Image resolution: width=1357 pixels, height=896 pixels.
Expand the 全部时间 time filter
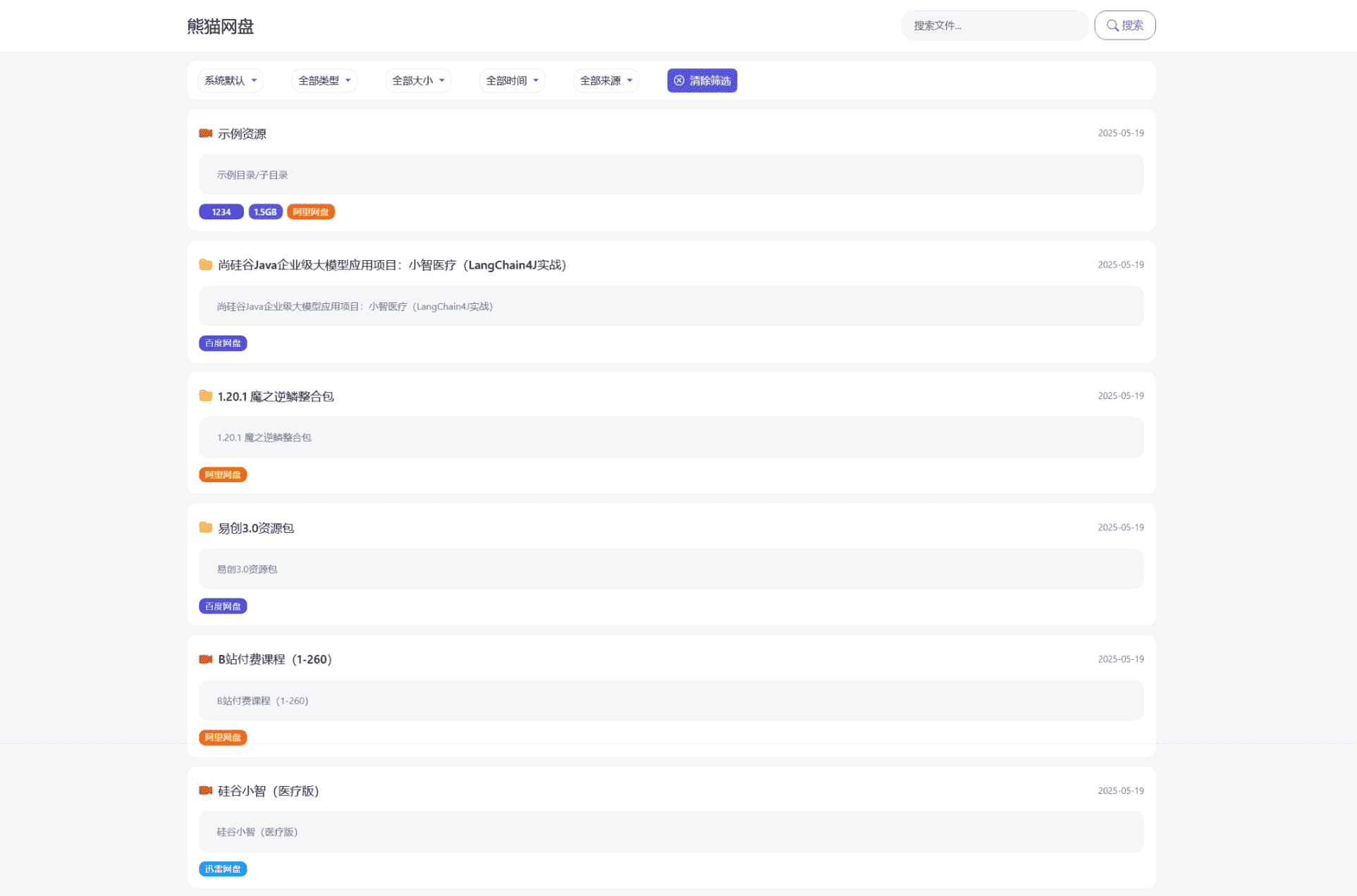coord(512,81)
